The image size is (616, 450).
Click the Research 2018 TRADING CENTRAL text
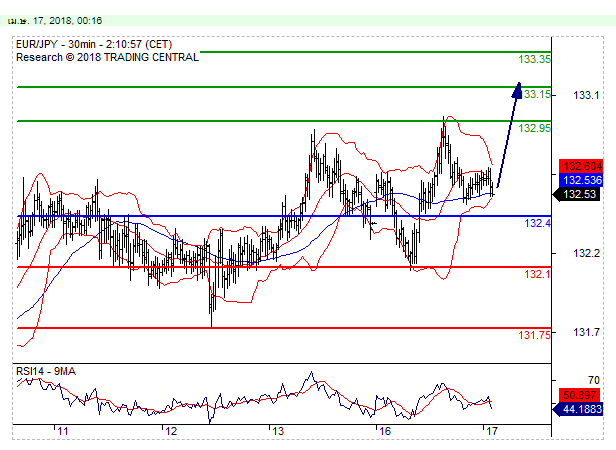(107, 57)
